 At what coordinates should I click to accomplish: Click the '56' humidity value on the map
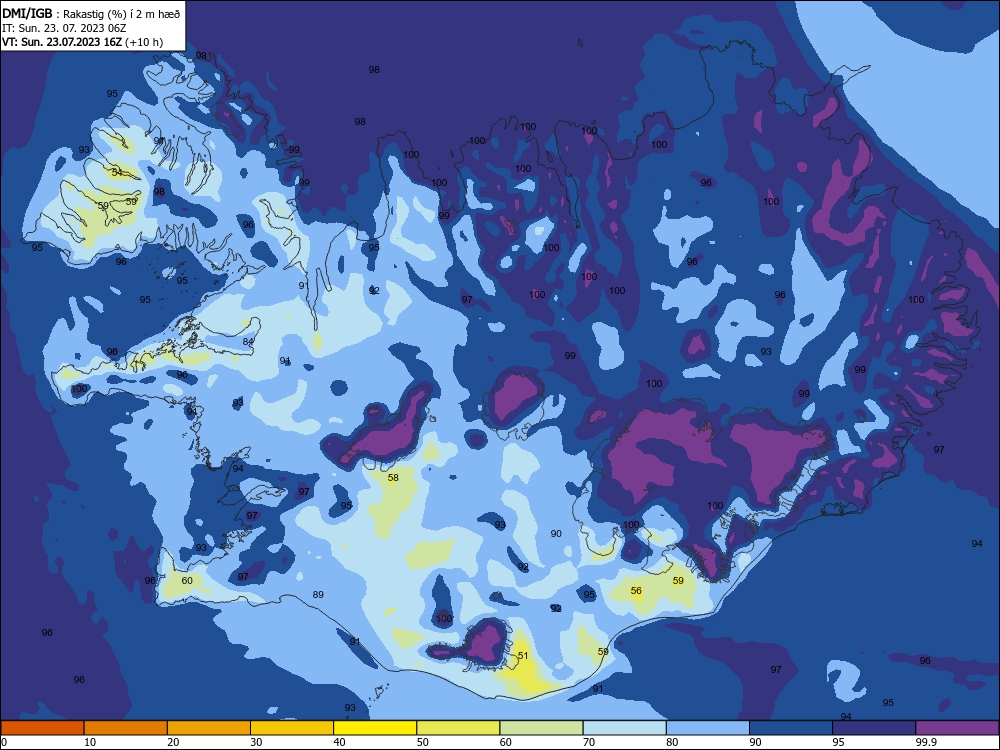tap(636, 591)
